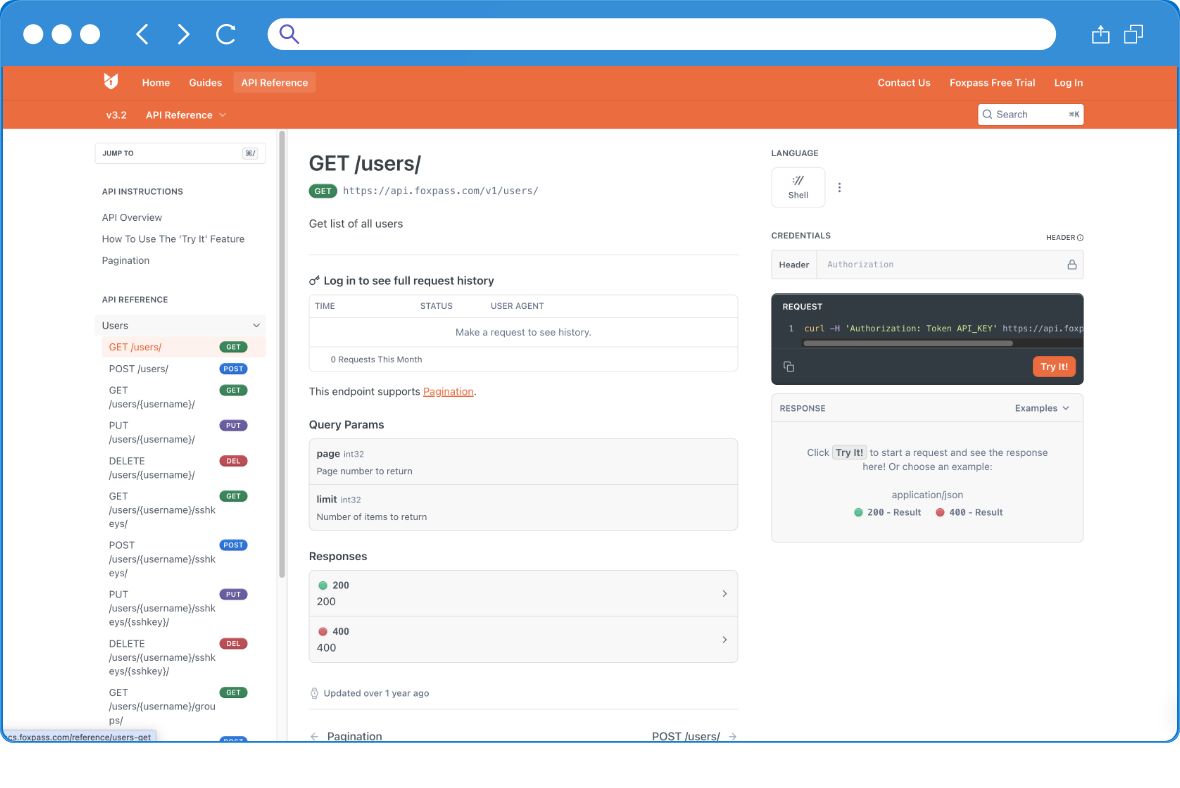Click the share icon in the browser toolbar
This screenshot has height=788, width=1180.
click(1099, 33)
